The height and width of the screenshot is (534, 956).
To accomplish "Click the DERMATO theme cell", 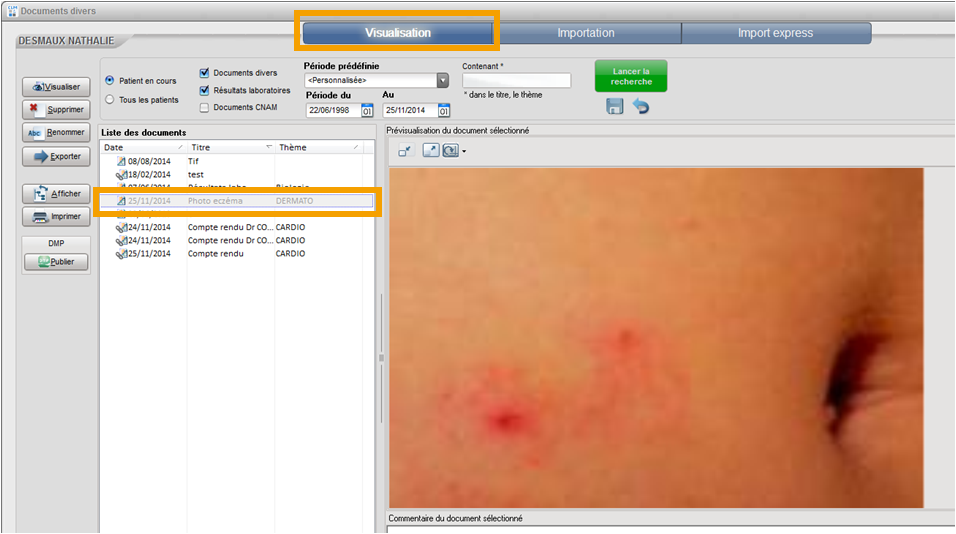I will [x=294, y=201].
